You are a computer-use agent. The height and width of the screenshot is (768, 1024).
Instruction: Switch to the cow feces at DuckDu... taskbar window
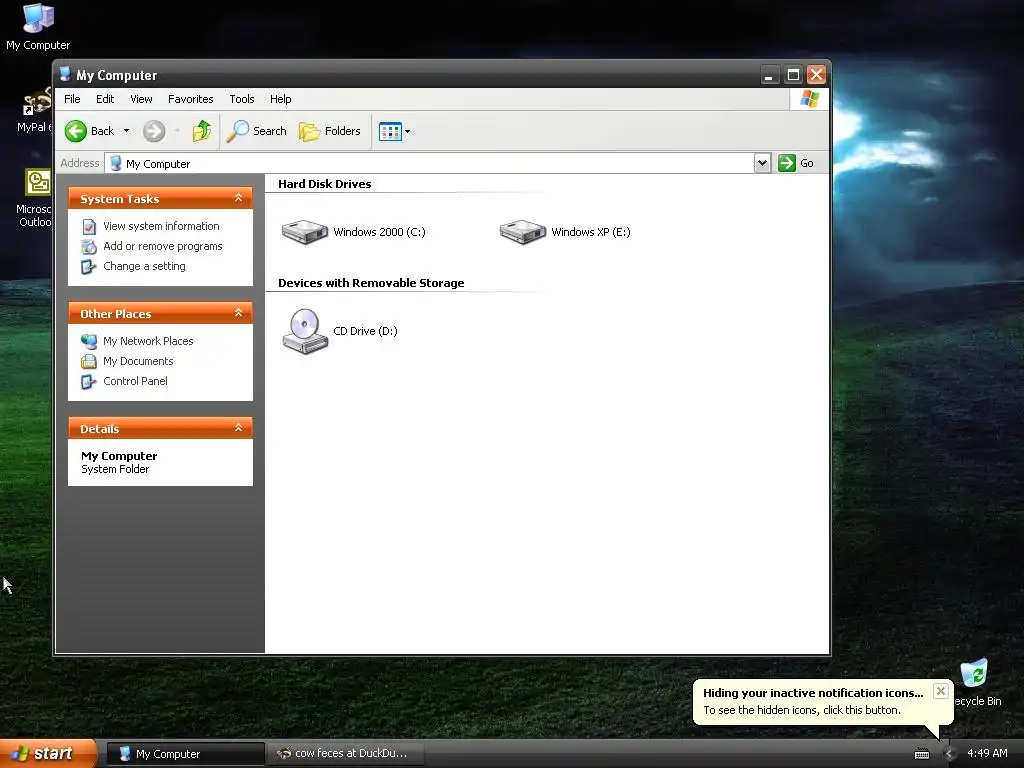coord(346,754)
